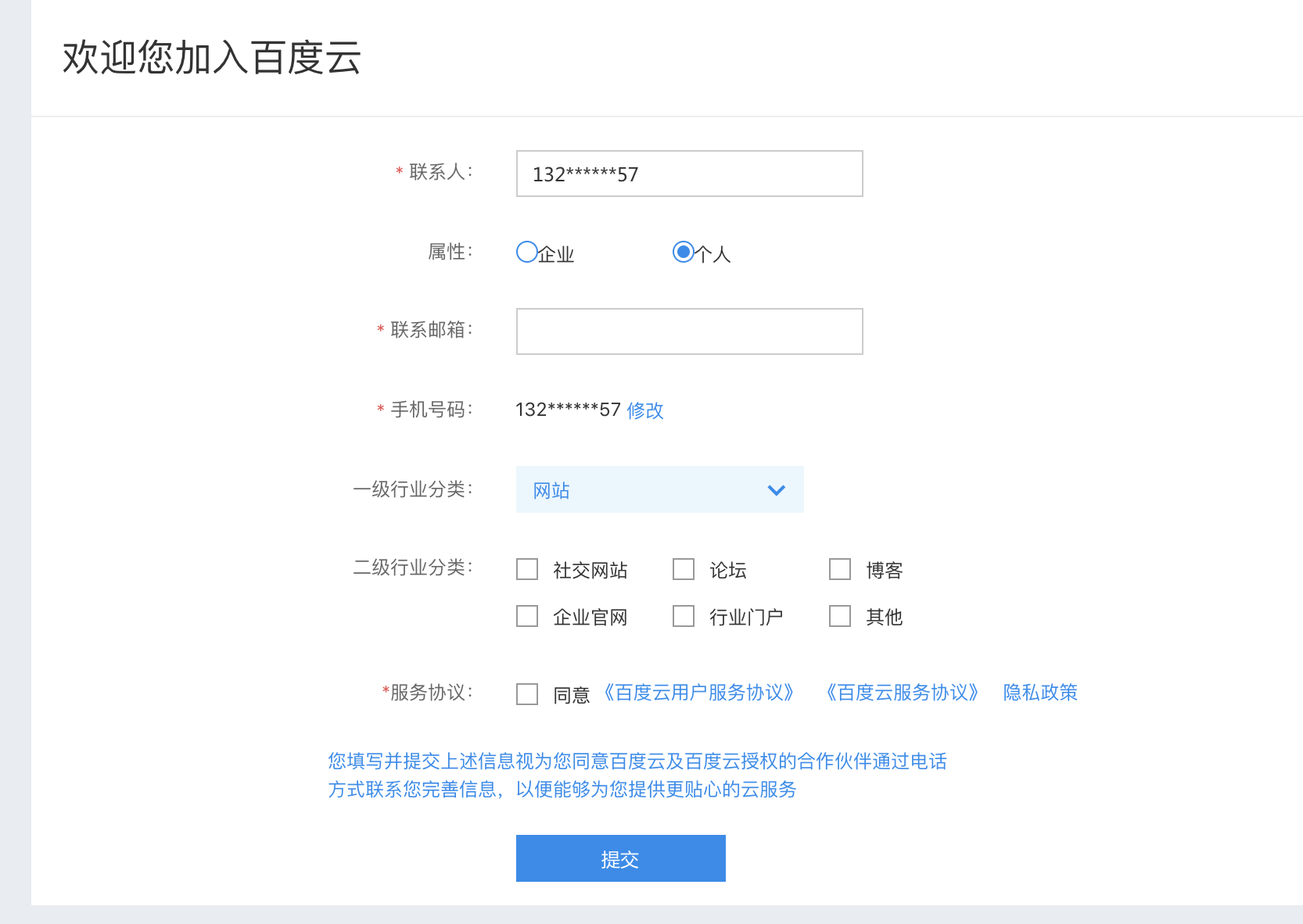This screenshot has width=1303, height=924.
Task: Open the 《百度云服务协议》 link
Action: coord(903,693)
